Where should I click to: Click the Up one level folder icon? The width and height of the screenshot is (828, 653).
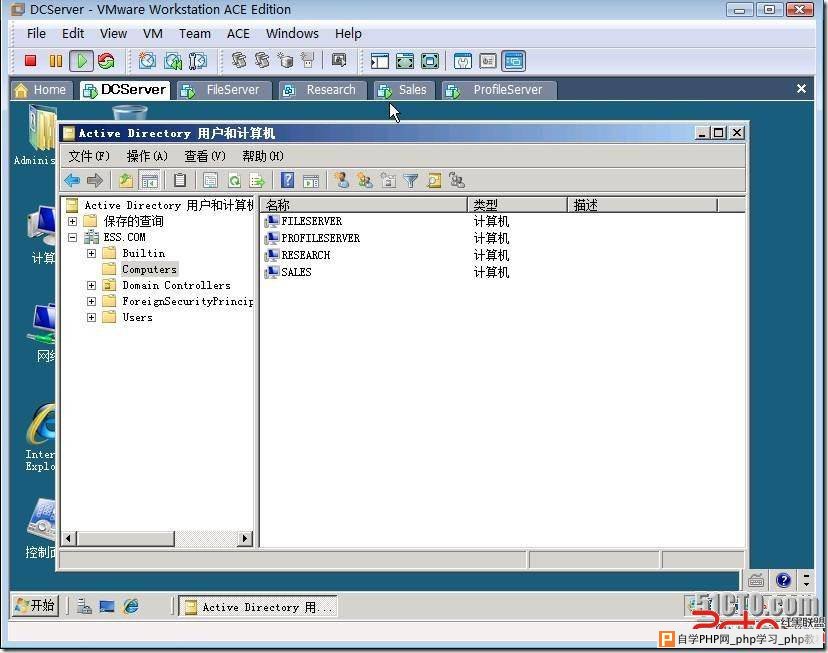[x=126, y=181]
